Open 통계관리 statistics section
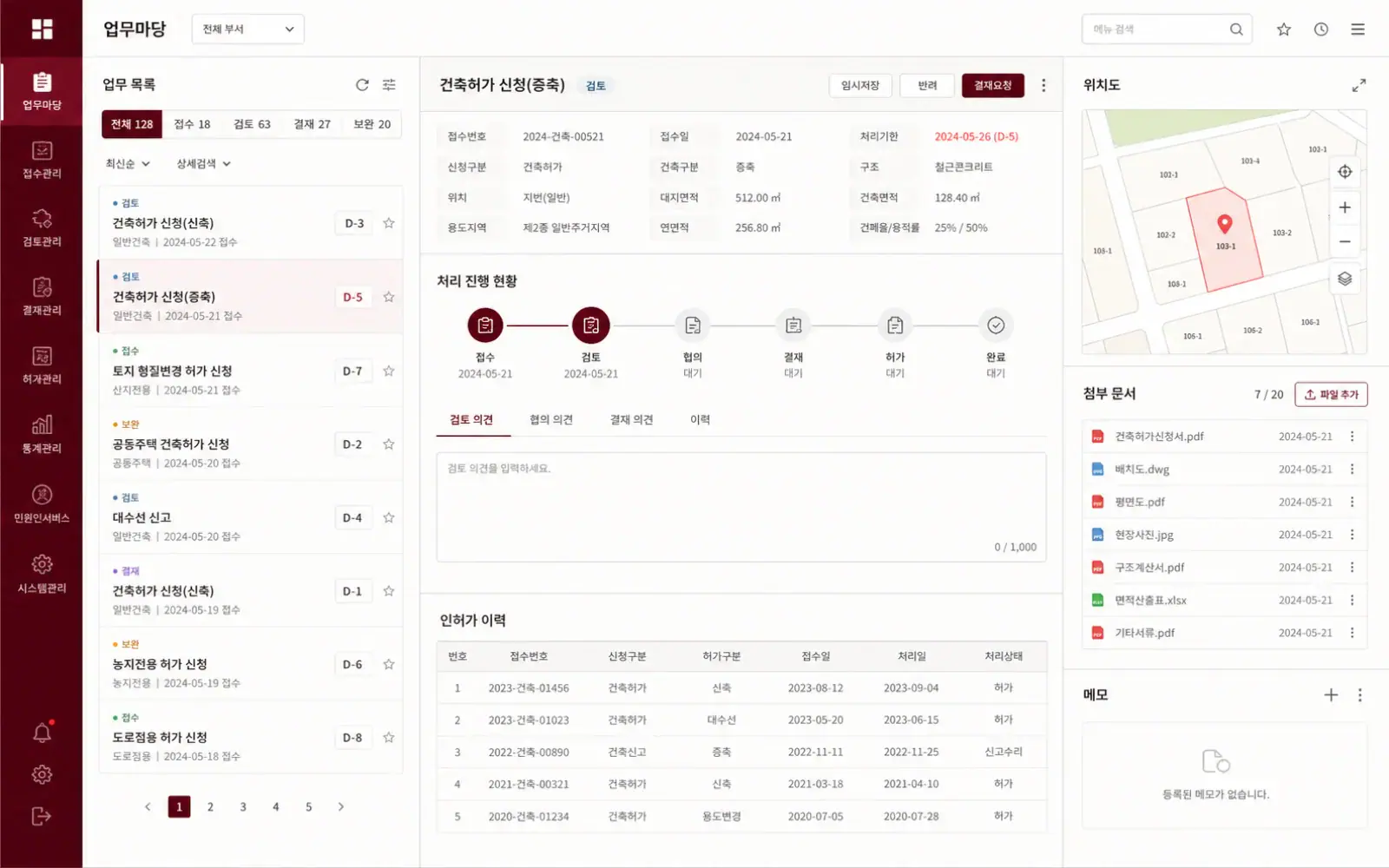Screen dimensions: 1389x868 [x=42, y=435]
